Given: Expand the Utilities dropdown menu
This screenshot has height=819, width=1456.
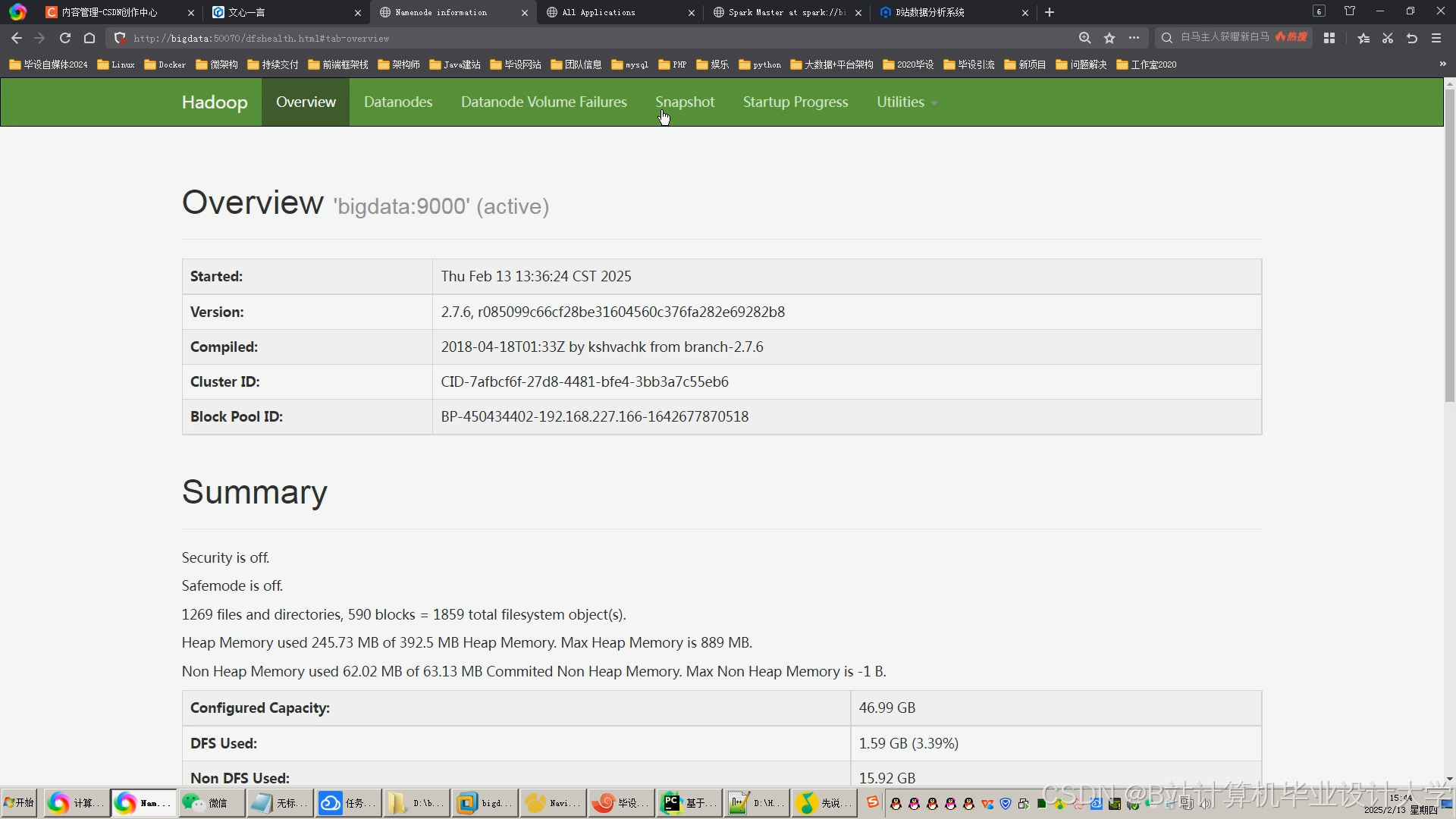Looking at the screenshot, I should pos(906,102).
